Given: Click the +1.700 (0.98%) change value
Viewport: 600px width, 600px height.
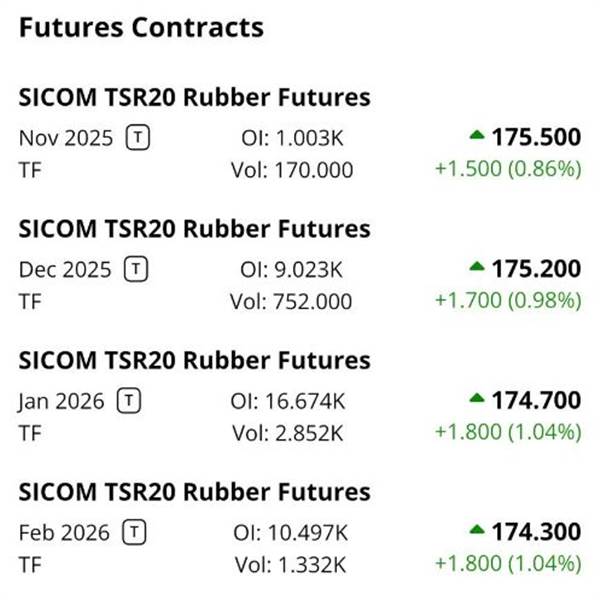Looking at the screenshot, I should 507,300.
